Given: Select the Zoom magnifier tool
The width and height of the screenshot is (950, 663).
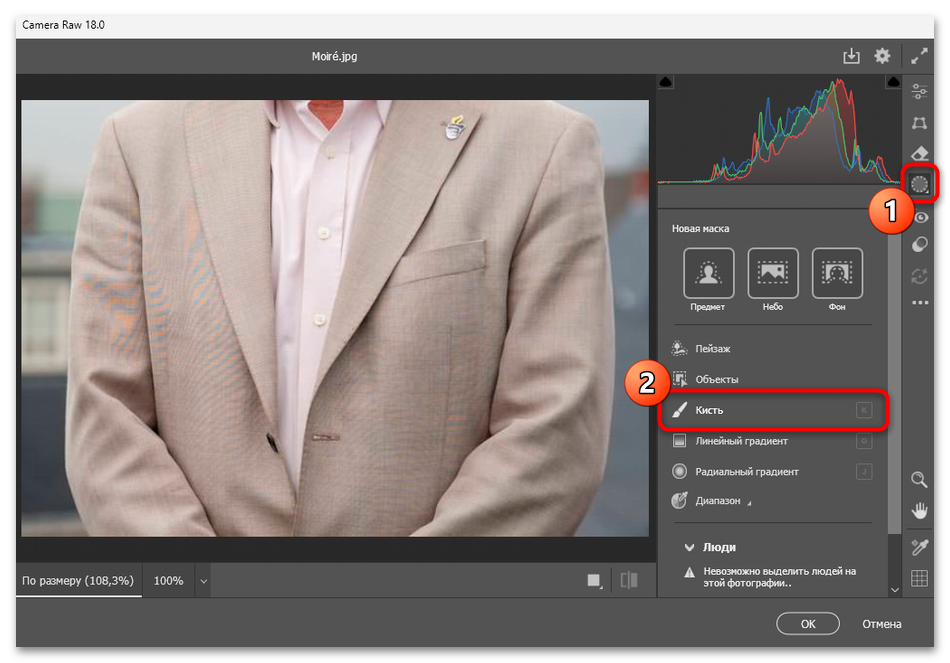Looking at the screenshot, I should (919, 480).
